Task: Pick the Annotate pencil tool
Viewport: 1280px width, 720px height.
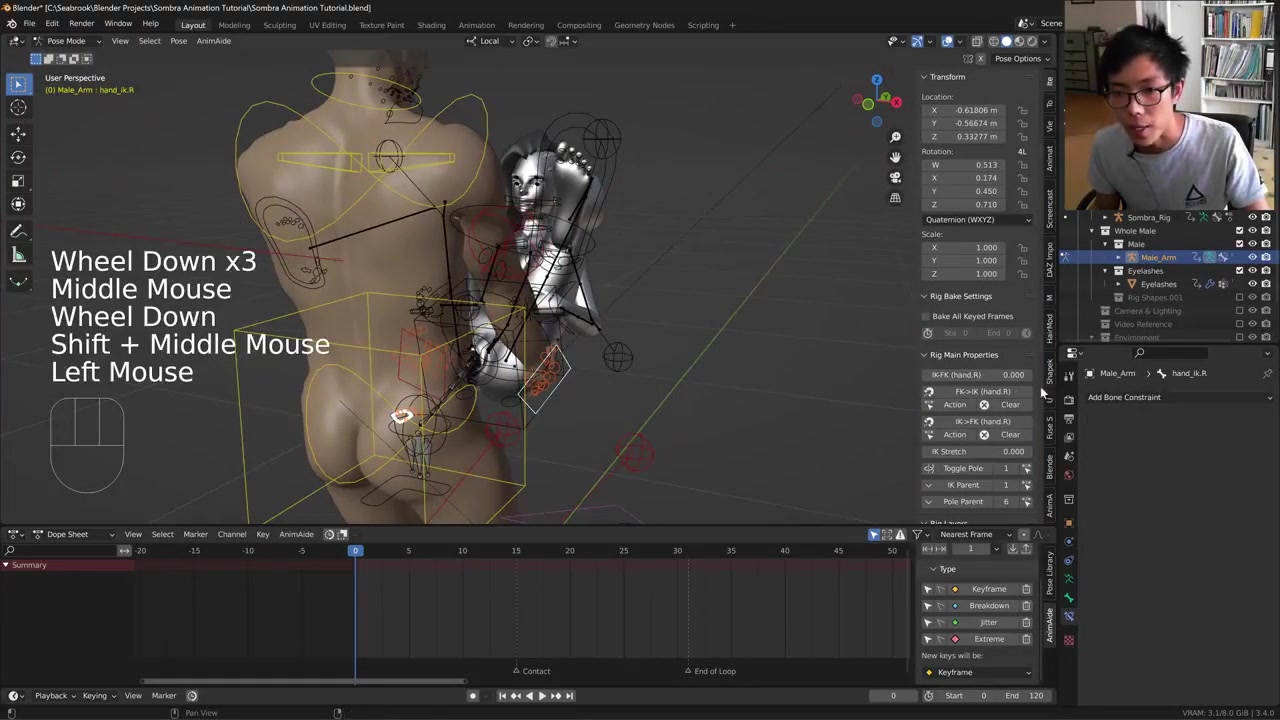Action: click(x=18, y=231)
